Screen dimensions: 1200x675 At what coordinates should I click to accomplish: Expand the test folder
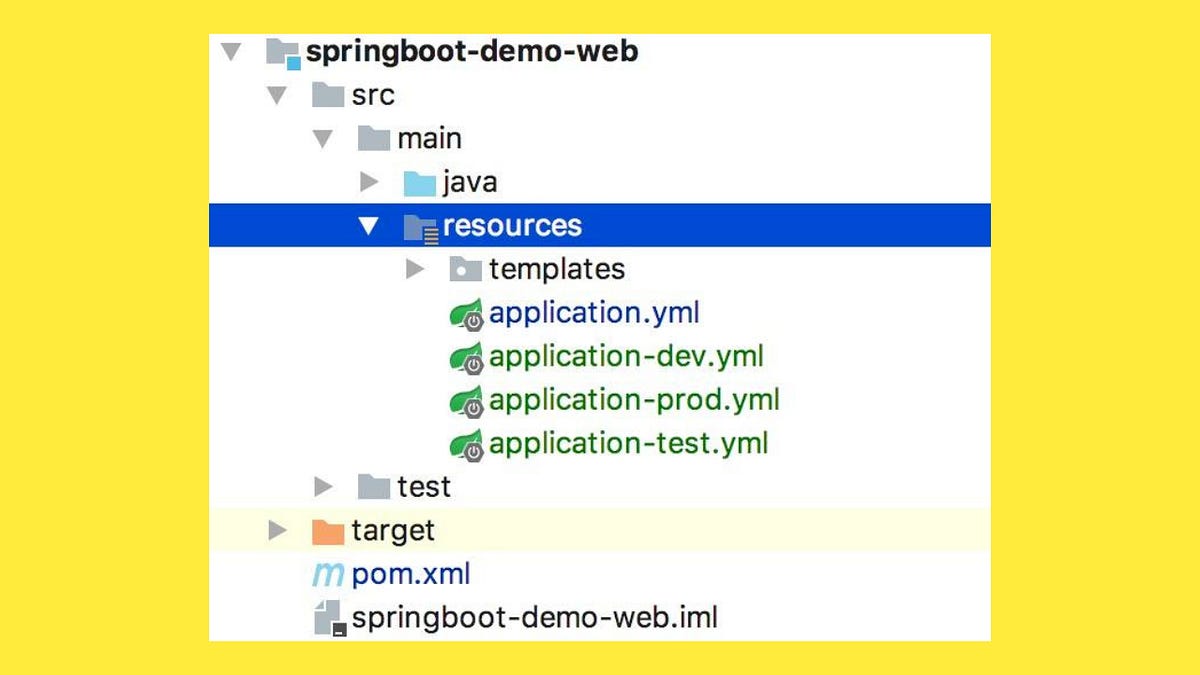pos(324,486)
